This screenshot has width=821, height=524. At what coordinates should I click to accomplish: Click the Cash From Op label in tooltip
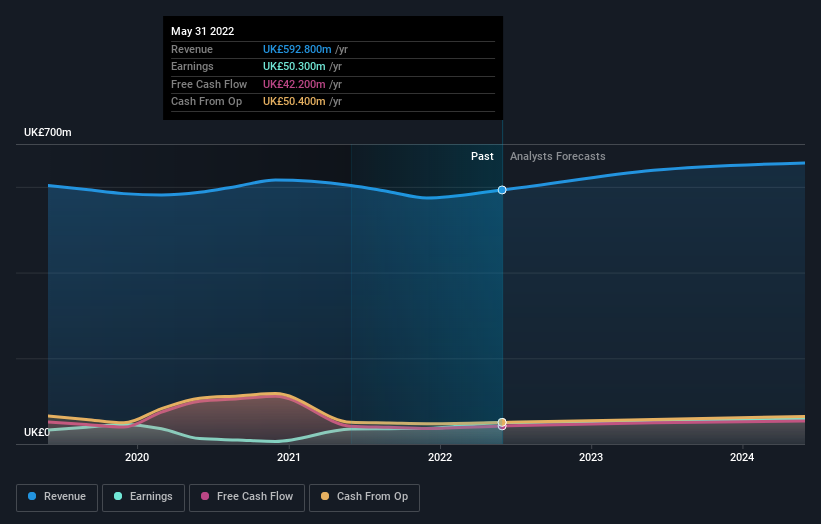coord(206,102)
